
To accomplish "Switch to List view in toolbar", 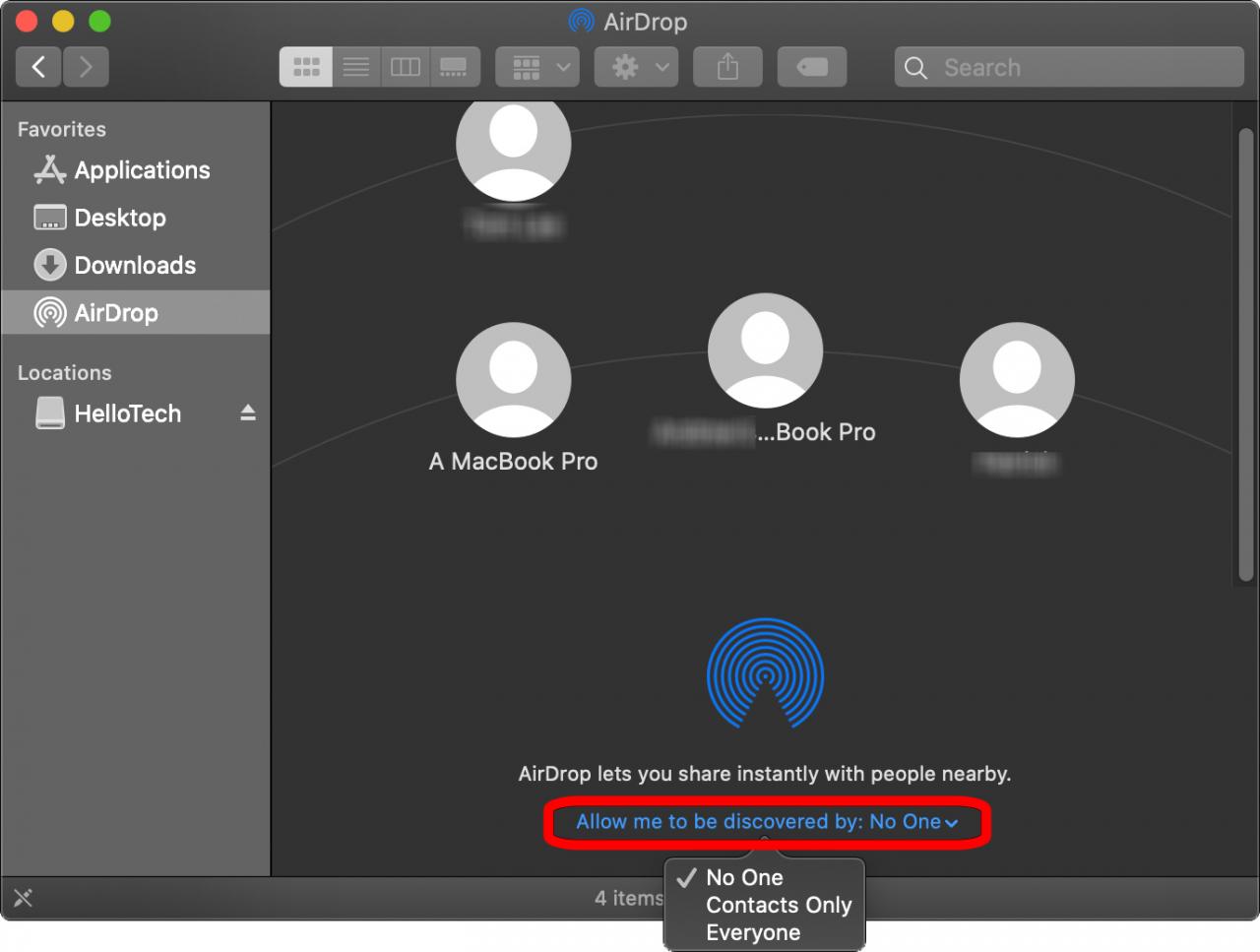I will [355, 66].
